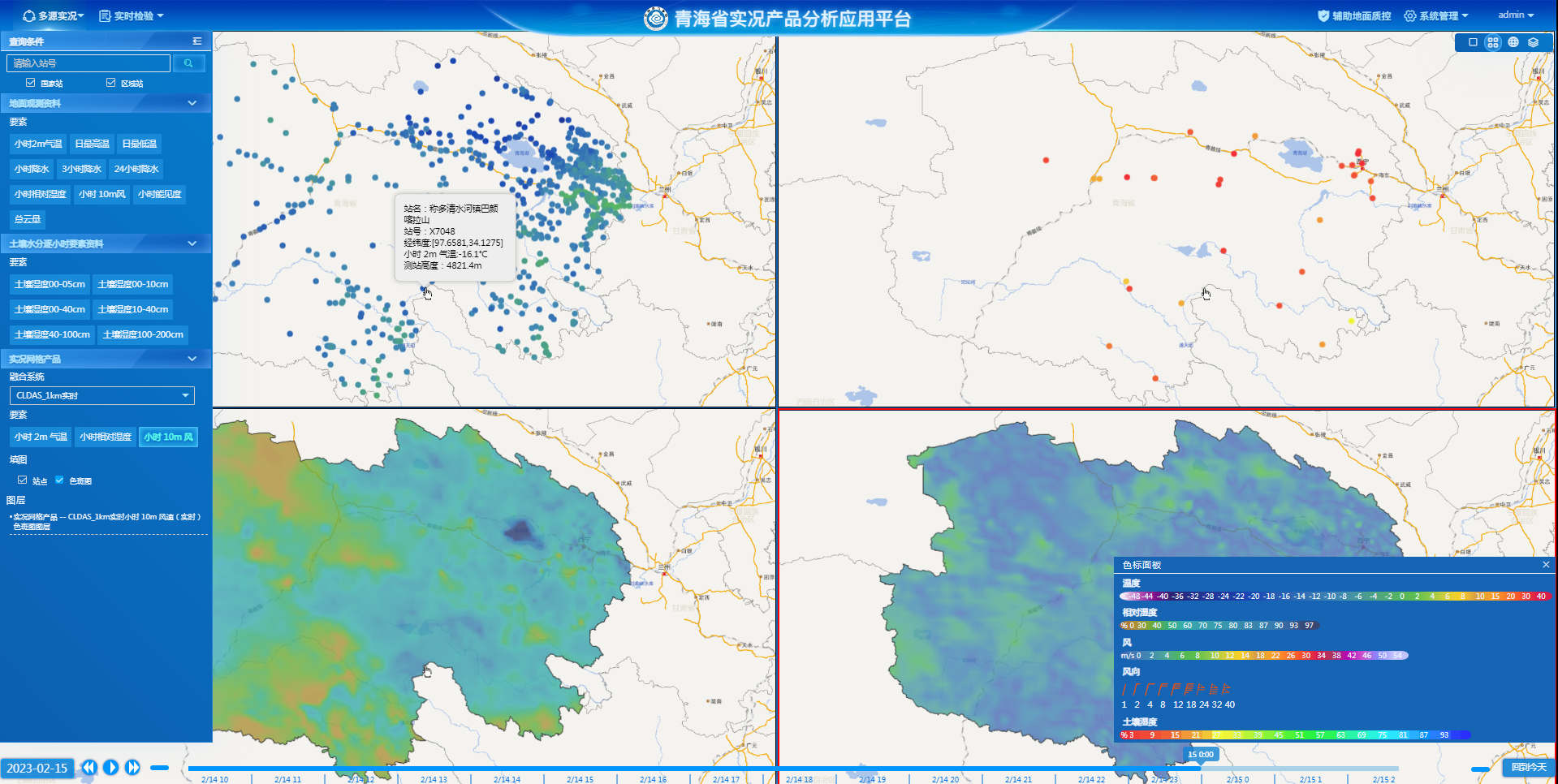Viewport: 1558px width, 784px height.
Task: Open the layers stack icon
Action: click(x=1533, y=42)
